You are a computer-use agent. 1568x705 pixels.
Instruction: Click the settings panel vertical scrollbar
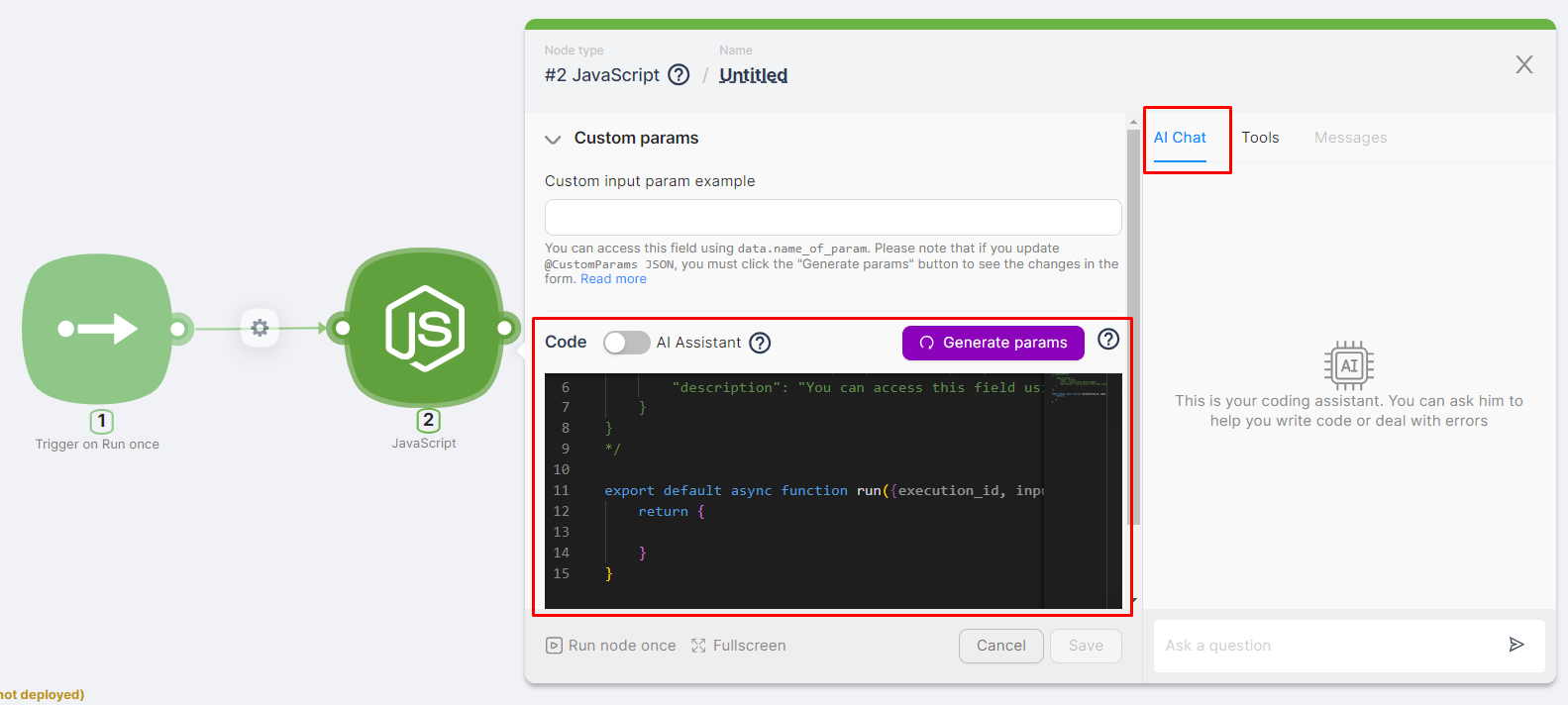point(1133,327)
